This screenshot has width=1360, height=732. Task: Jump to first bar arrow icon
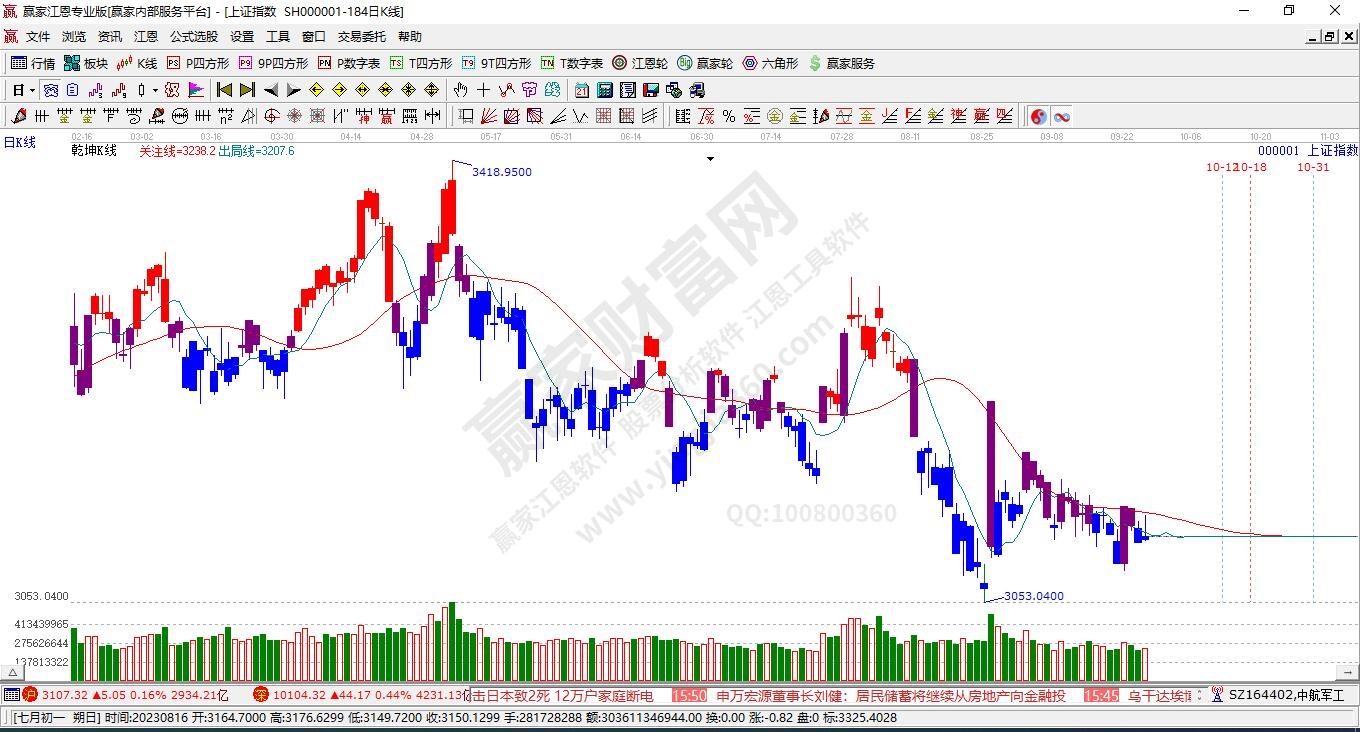[x=224, y=90]
